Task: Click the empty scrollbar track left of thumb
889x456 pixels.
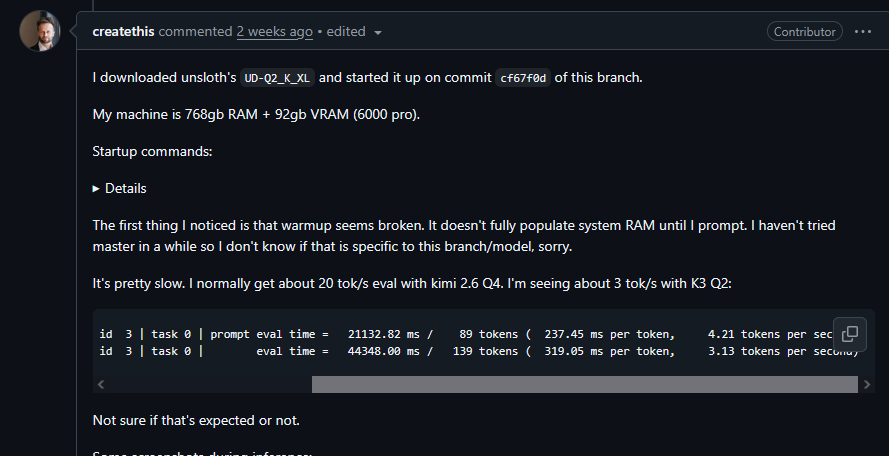Action: coord(210,385)
